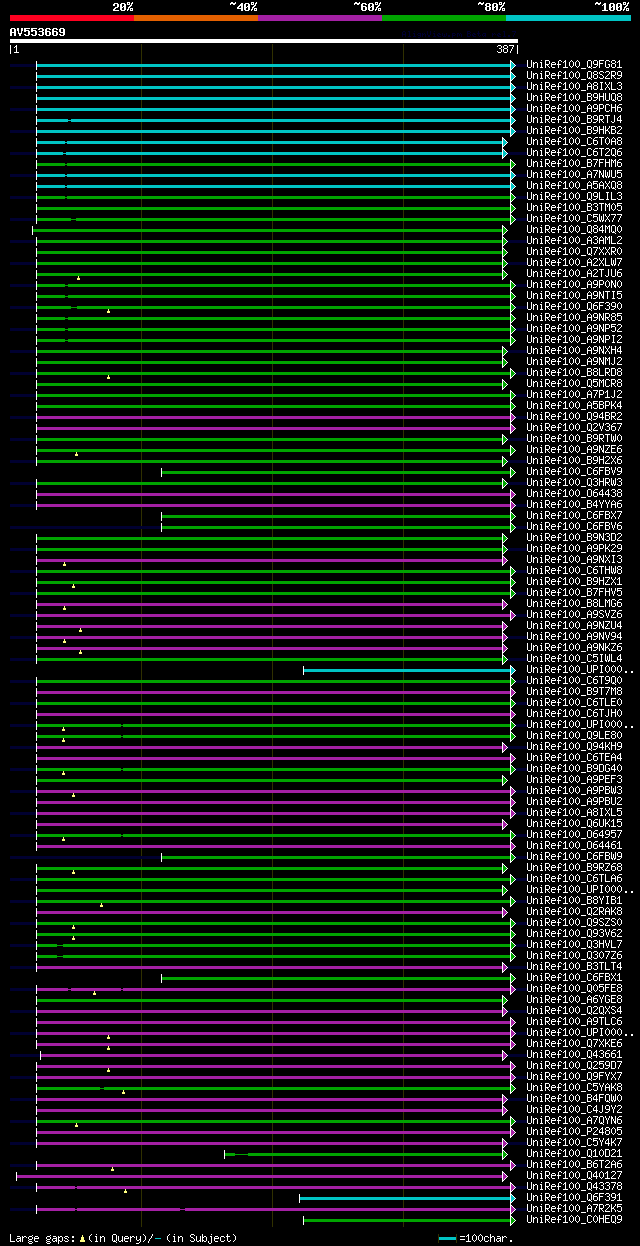The image size is (640, 1246).
Task: View subject UniRef100_Q2V367
Action: tap(575, 428)
